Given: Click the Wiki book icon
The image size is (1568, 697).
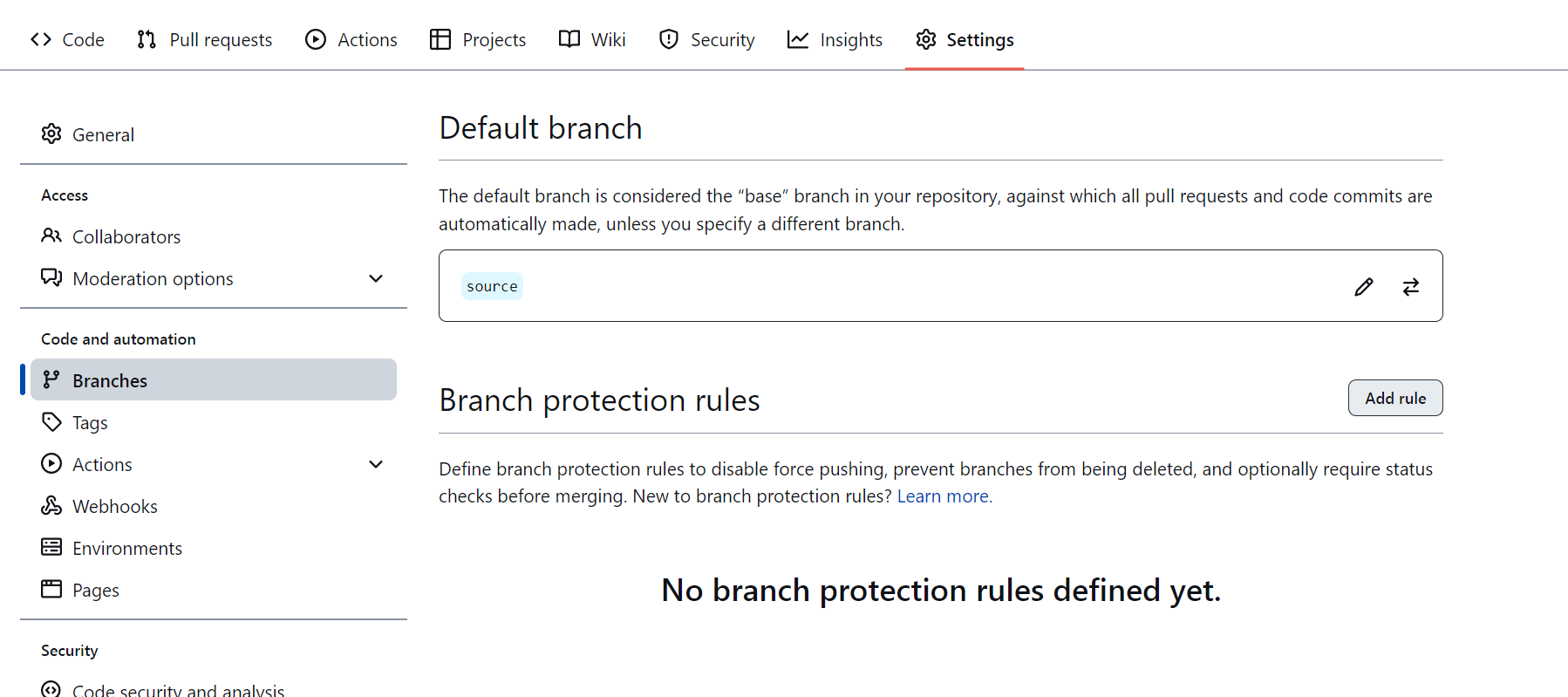Looking at the screenshot, I should pyautogui.click(x=569, y=39).
